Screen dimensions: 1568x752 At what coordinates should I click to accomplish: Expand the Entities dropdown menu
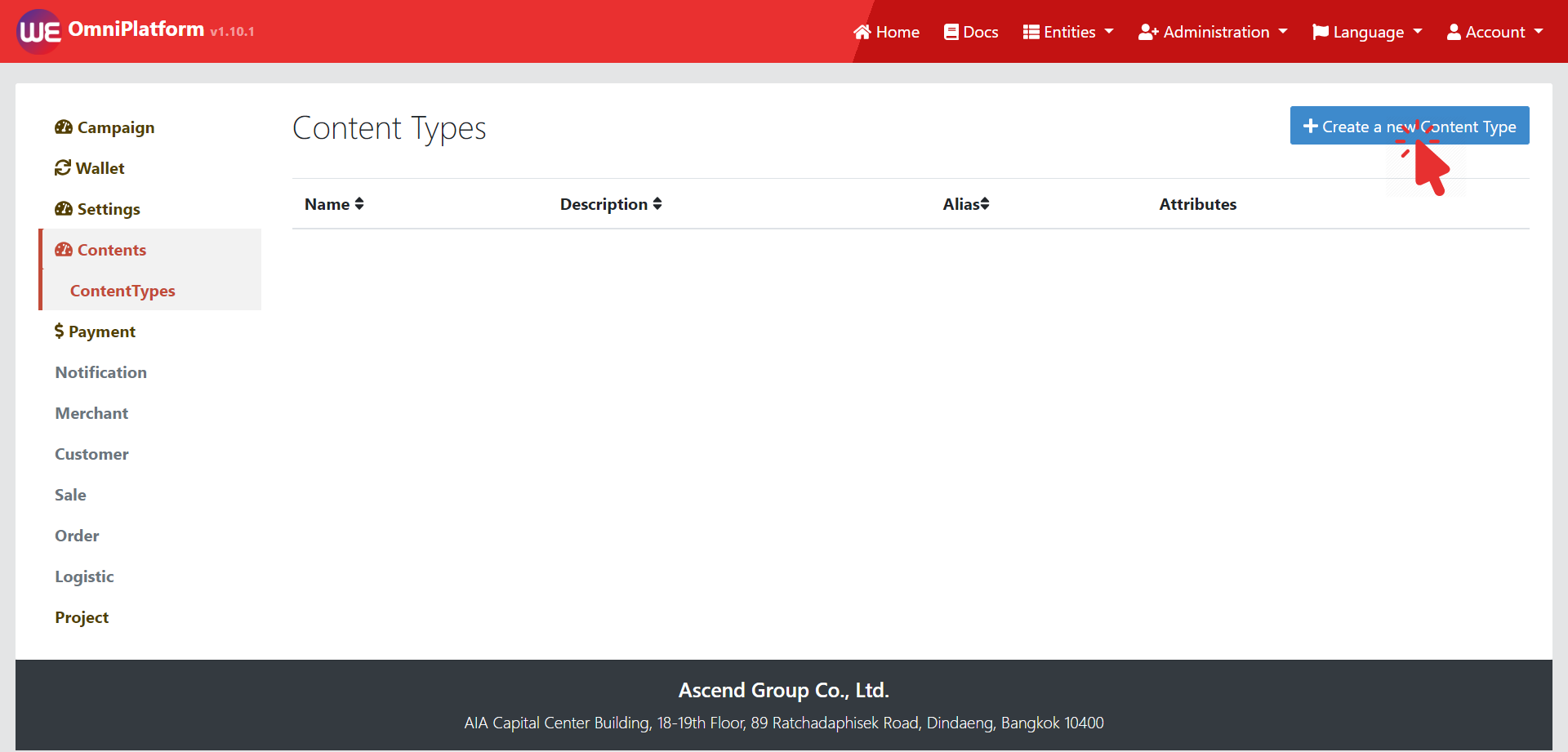coord(1068,32)
